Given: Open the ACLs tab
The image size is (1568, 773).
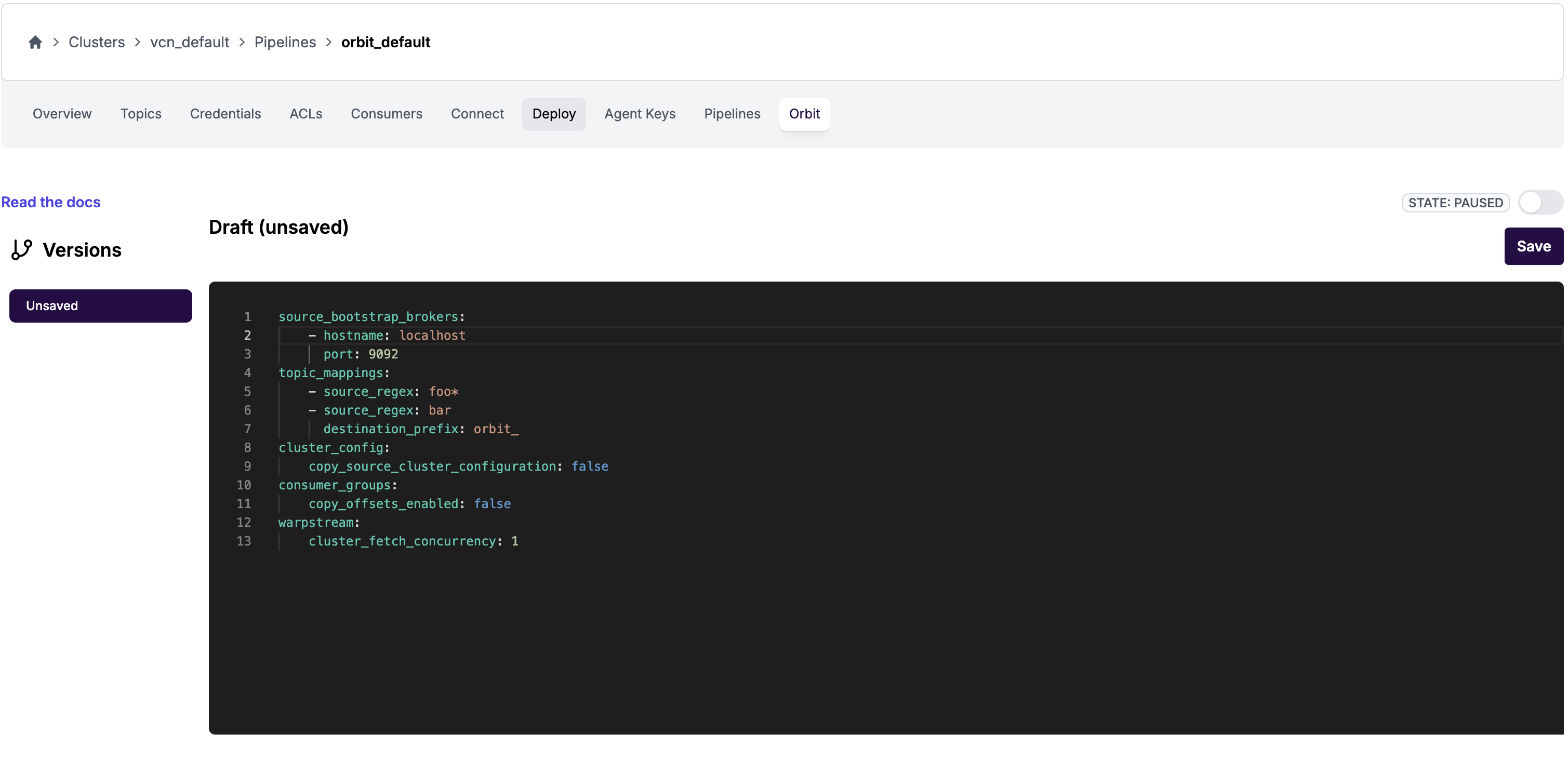Looking at the screenshot, I should point(305,114).
